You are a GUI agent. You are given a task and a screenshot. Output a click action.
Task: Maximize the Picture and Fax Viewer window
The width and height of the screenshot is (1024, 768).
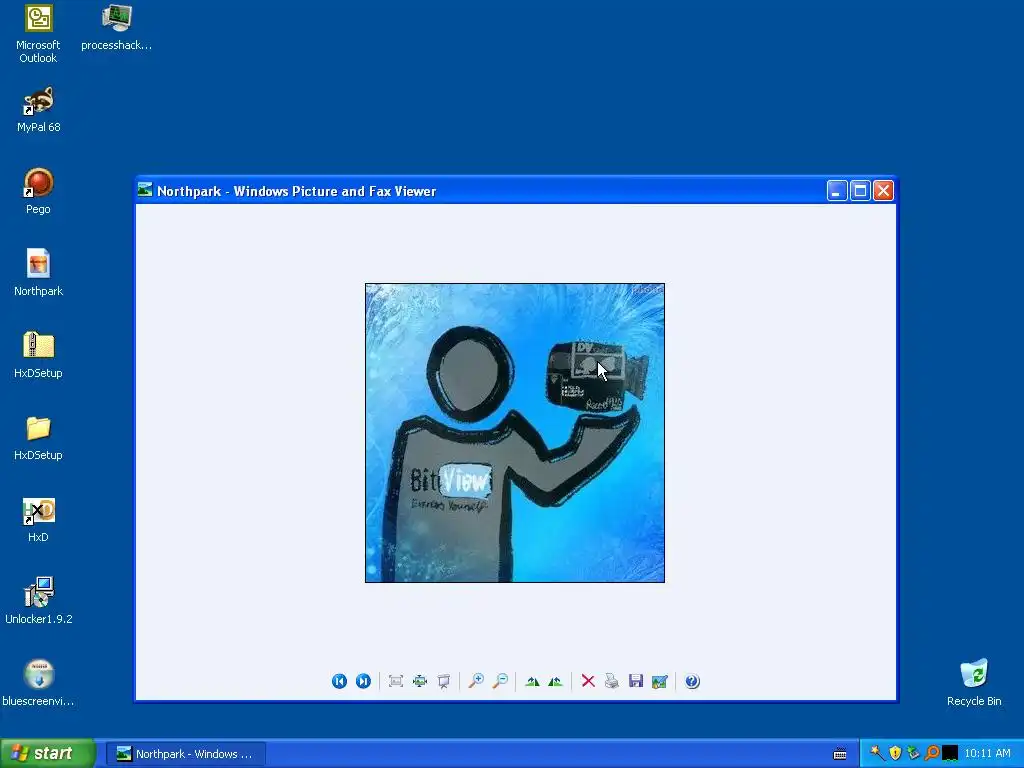pos(860,191)
